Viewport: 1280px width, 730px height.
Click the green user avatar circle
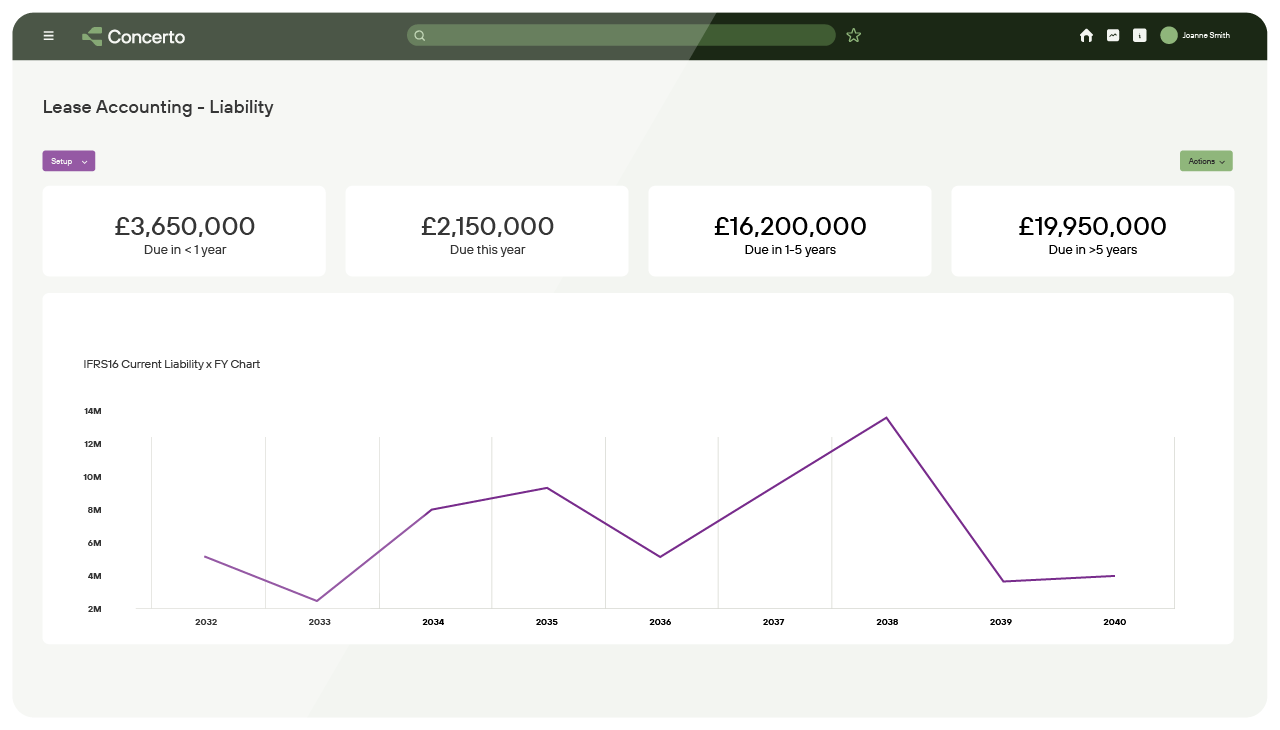(1169, 35)
